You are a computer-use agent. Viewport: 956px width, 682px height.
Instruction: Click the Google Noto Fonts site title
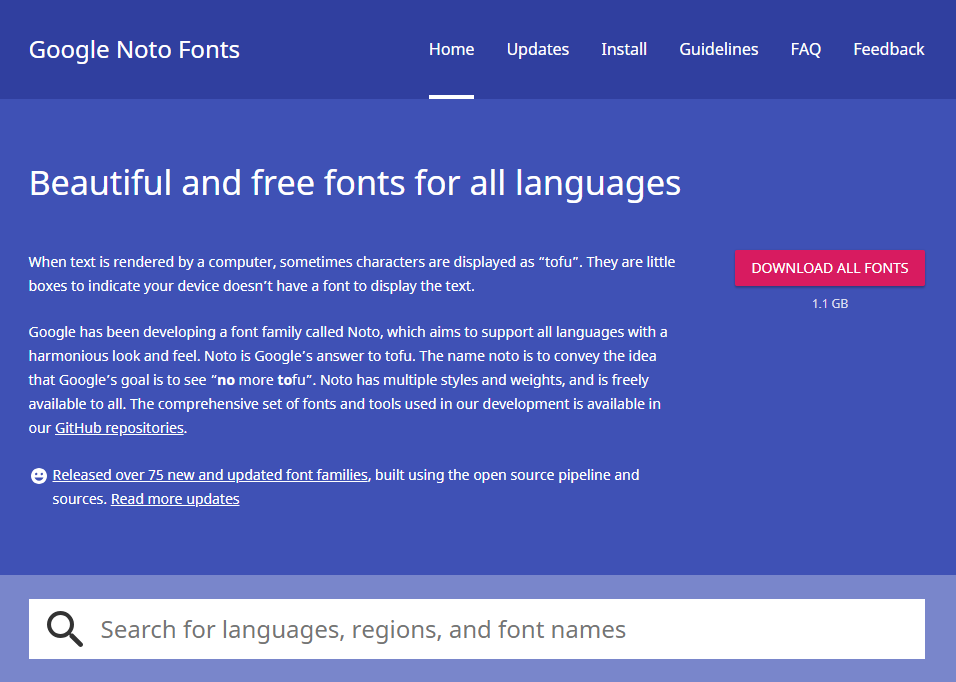(134, 49)
